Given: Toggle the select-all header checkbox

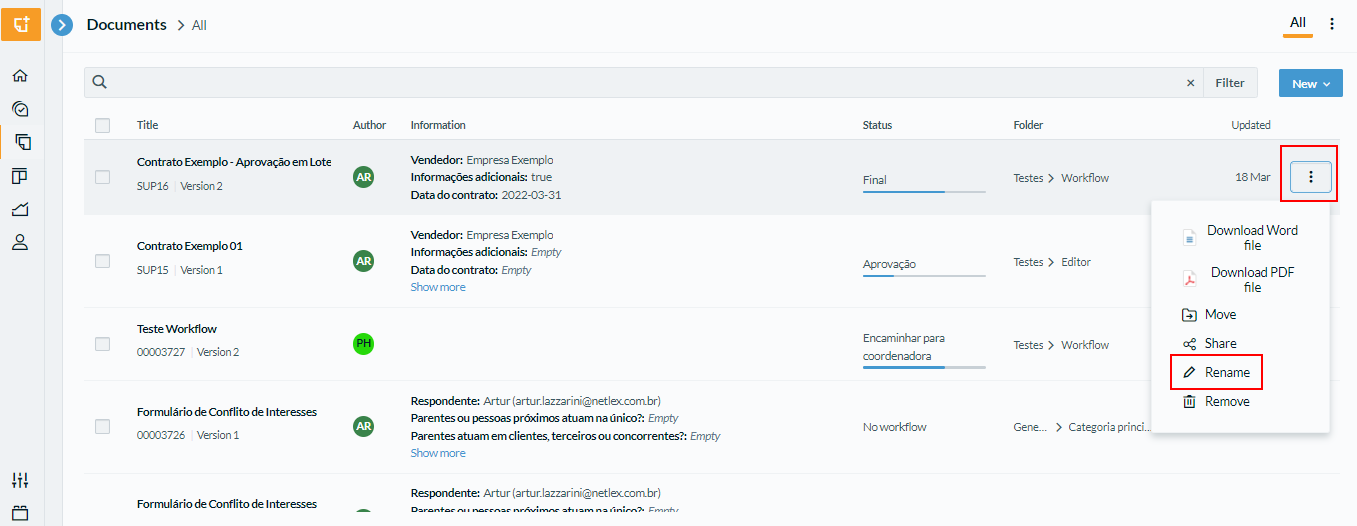Looking at the screenshot, I should pyautogui.click(x=103, y=125).
